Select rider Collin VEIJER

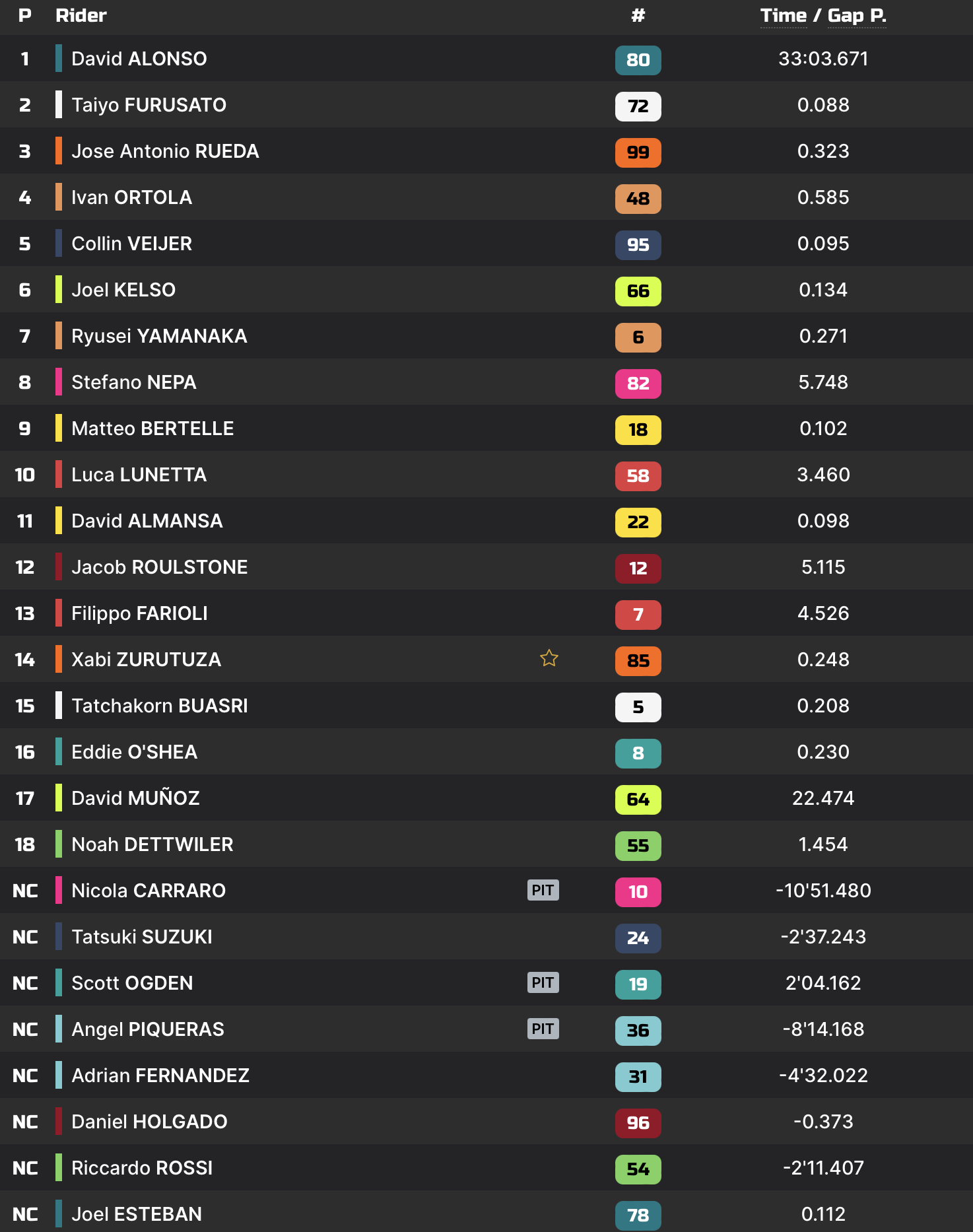coord(131,244)
